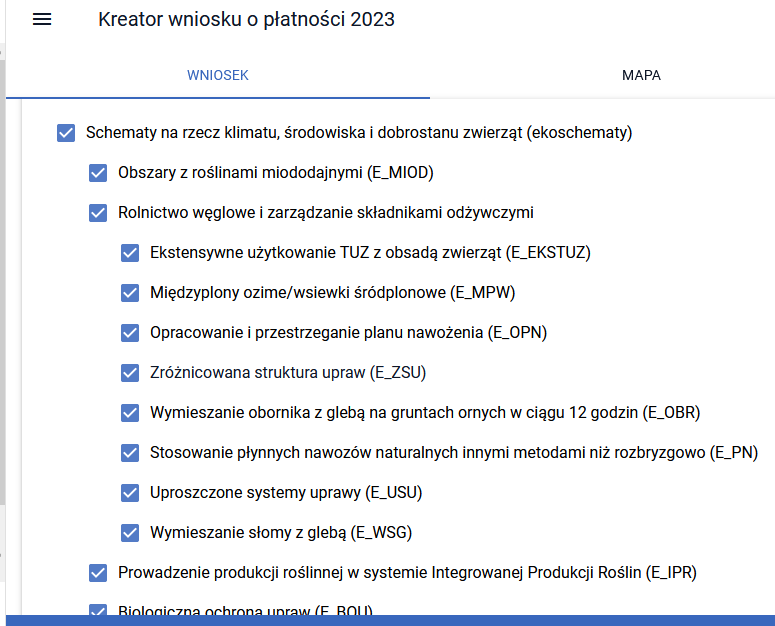Screen dimensions: 775x626
Task: Uncheck the E_WSG słoma checkbox
Action: point(130,532)
